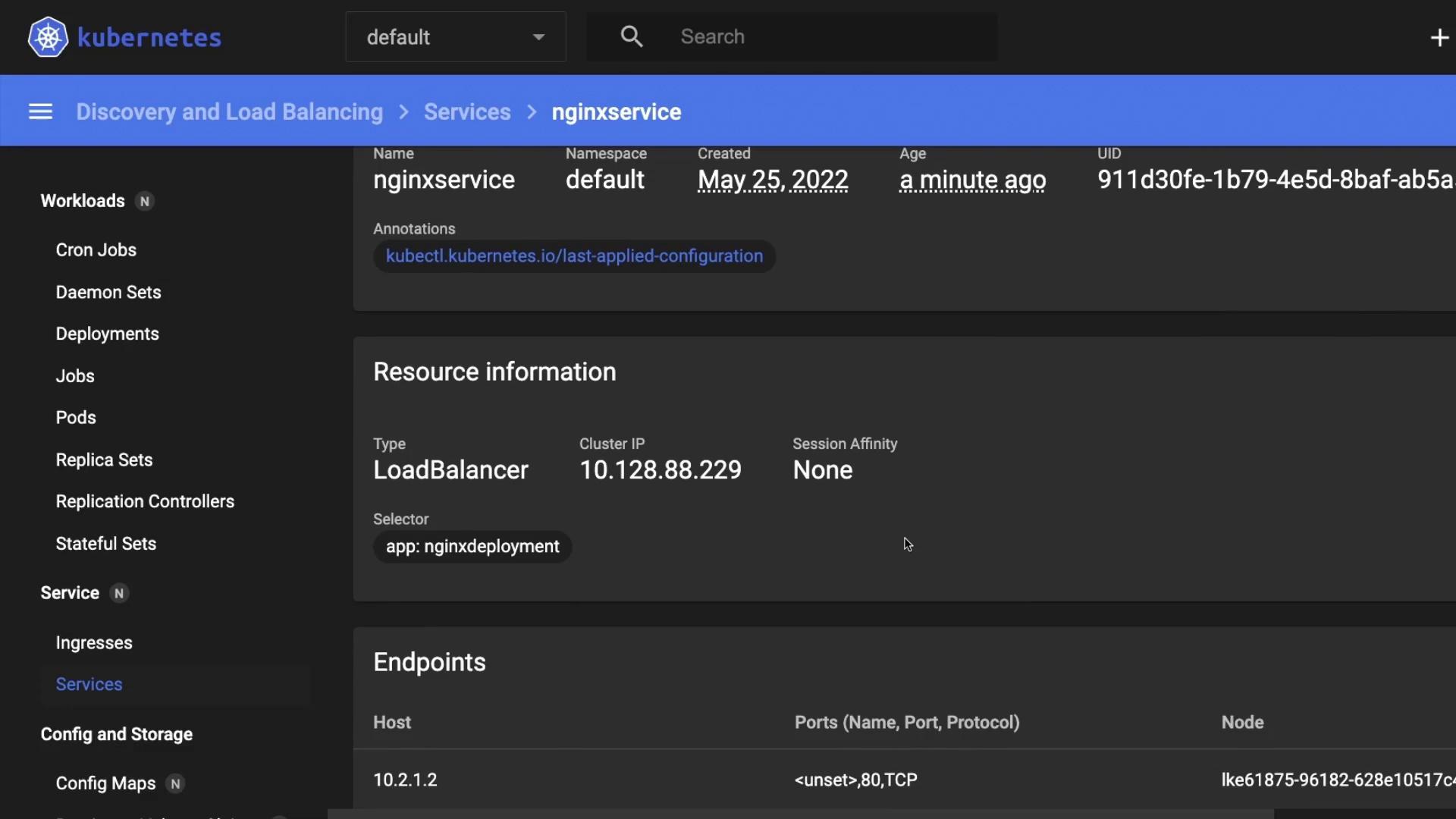Click the namespace dropdown arrow
Image resolution: width=1456 pixels, height=819 pixels.
click(x=538, y=37)
